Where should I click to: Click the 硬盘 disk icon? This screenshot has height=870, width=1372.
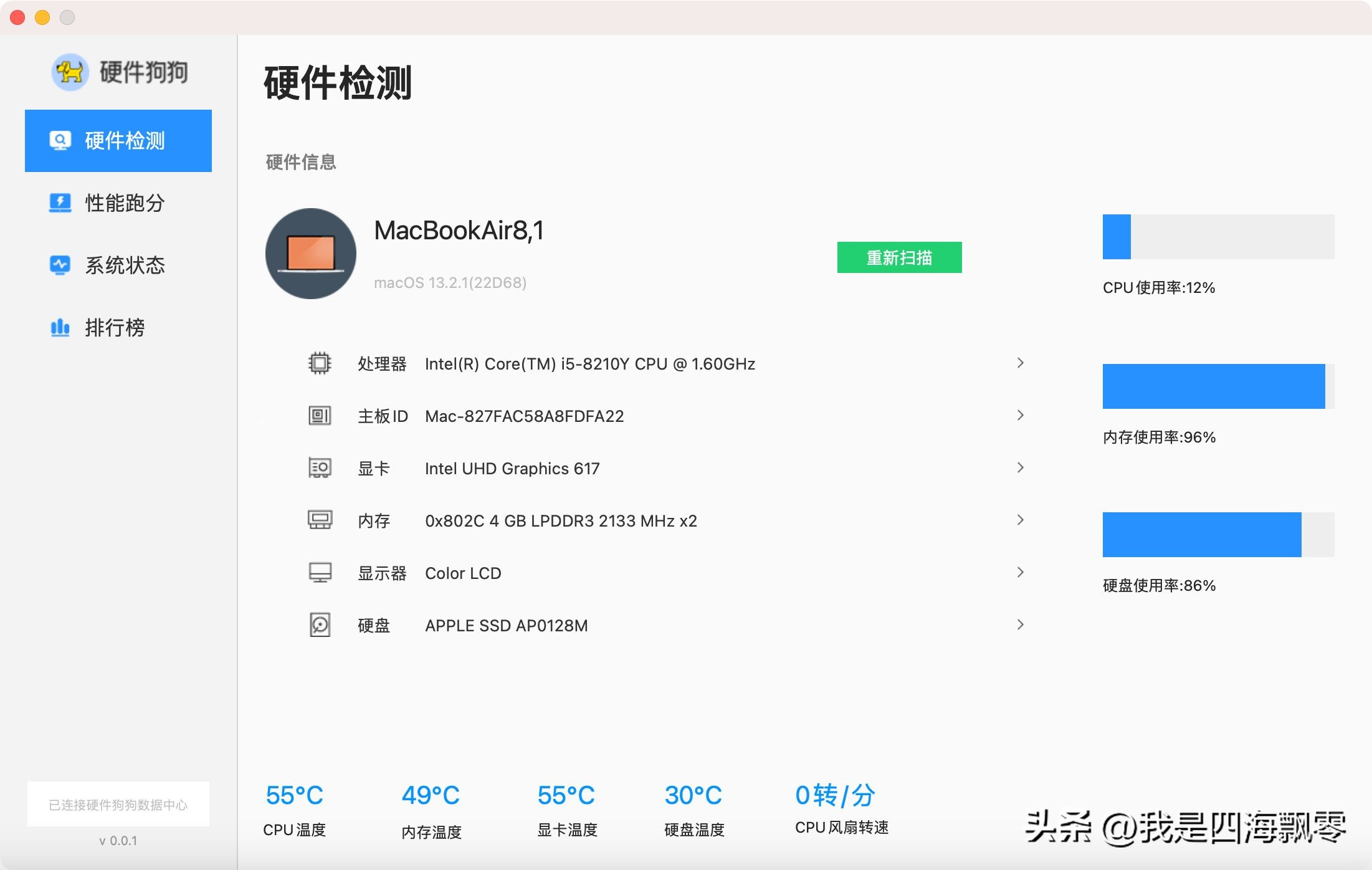click(319, 624)
